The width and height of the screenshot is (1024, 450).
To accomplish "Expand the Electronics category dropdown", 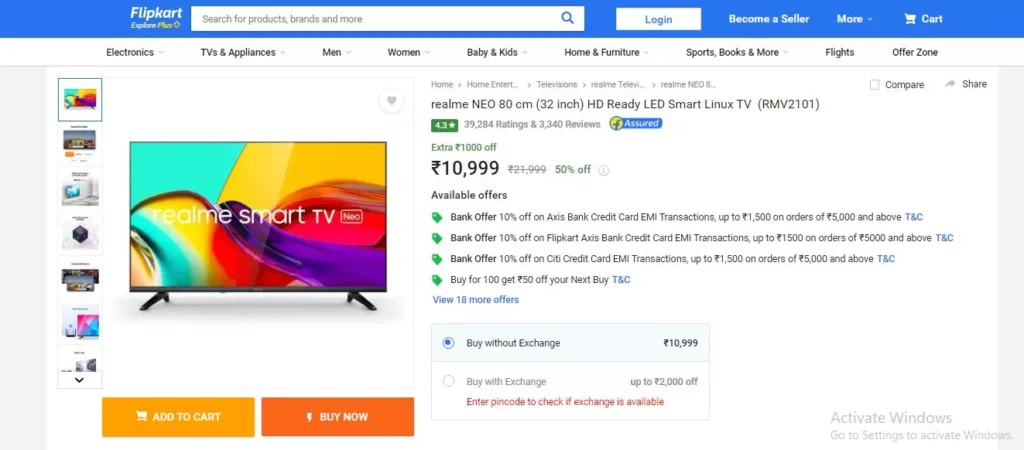I will 135,52.
